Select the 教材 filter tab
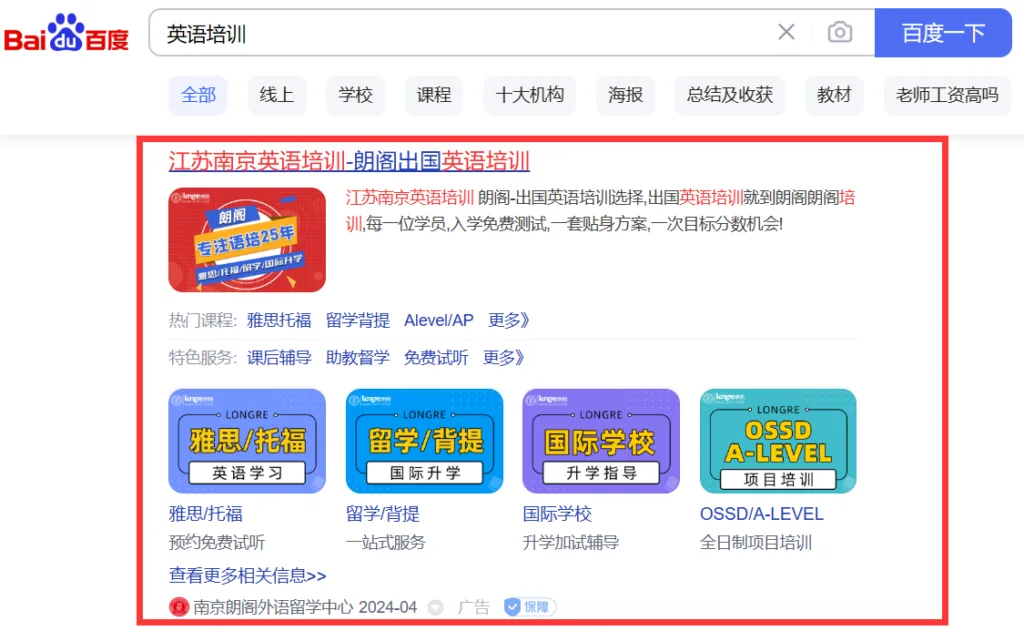This screenshot has width=1024, height=631. [x=834, y=95]
